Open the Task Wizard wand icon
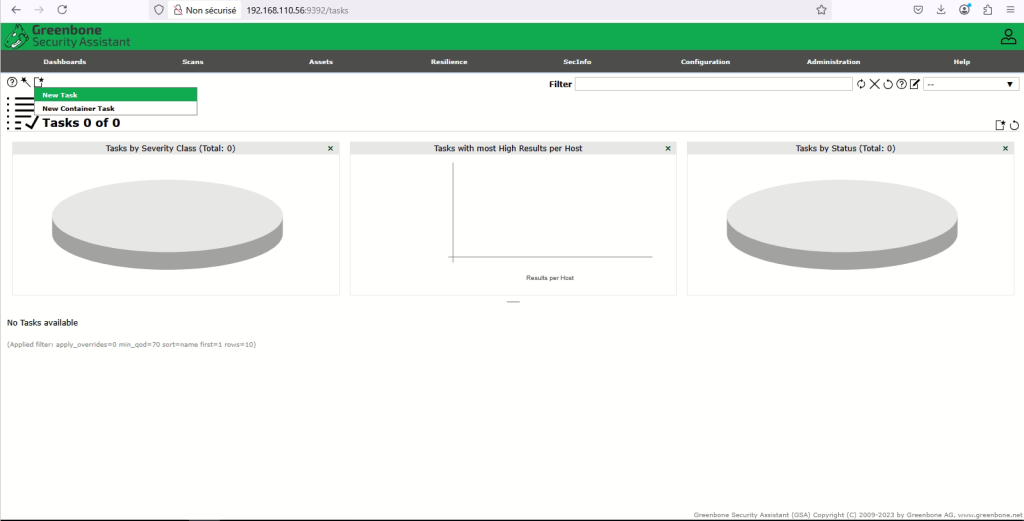The width and height of the screenshot is (1024, 521). [x=25, y=82]
